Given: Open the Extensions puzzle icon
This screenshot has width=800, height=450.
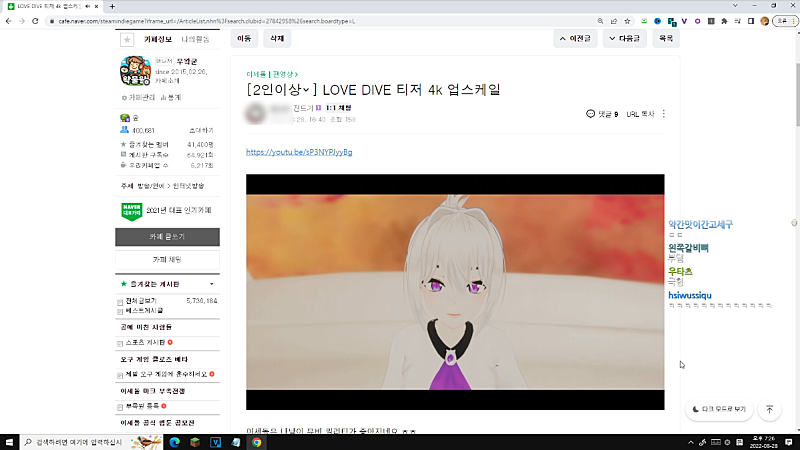Looking at the screenshot, I should click(x=724, y=21).
